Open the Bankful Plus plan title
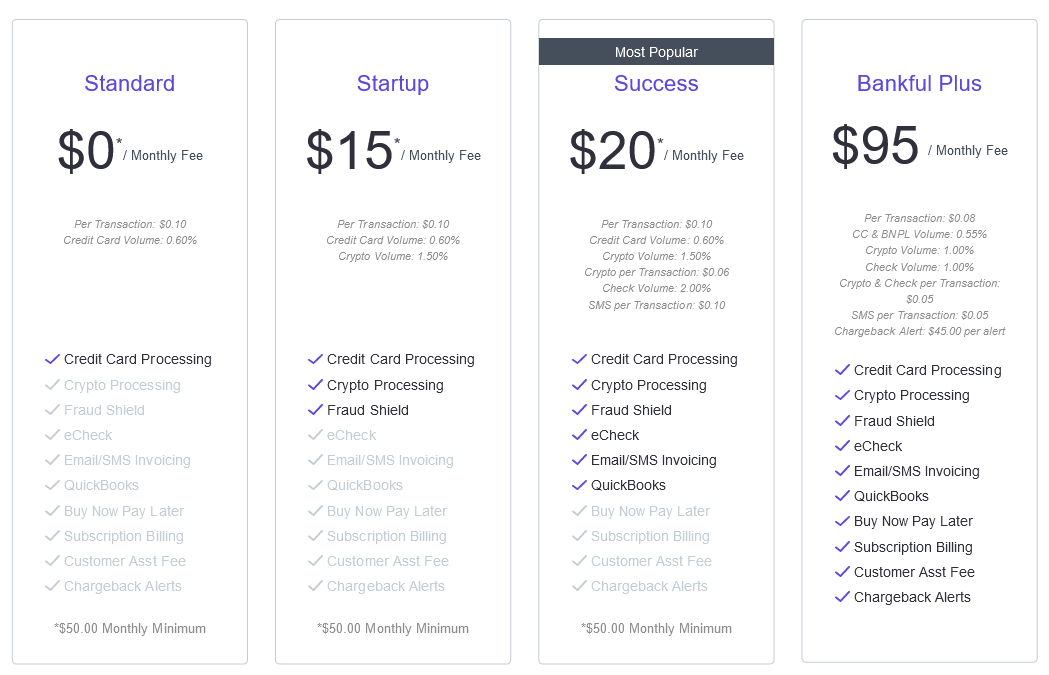This screenshot has width=1049, height=675. click(x=919, y=84)
